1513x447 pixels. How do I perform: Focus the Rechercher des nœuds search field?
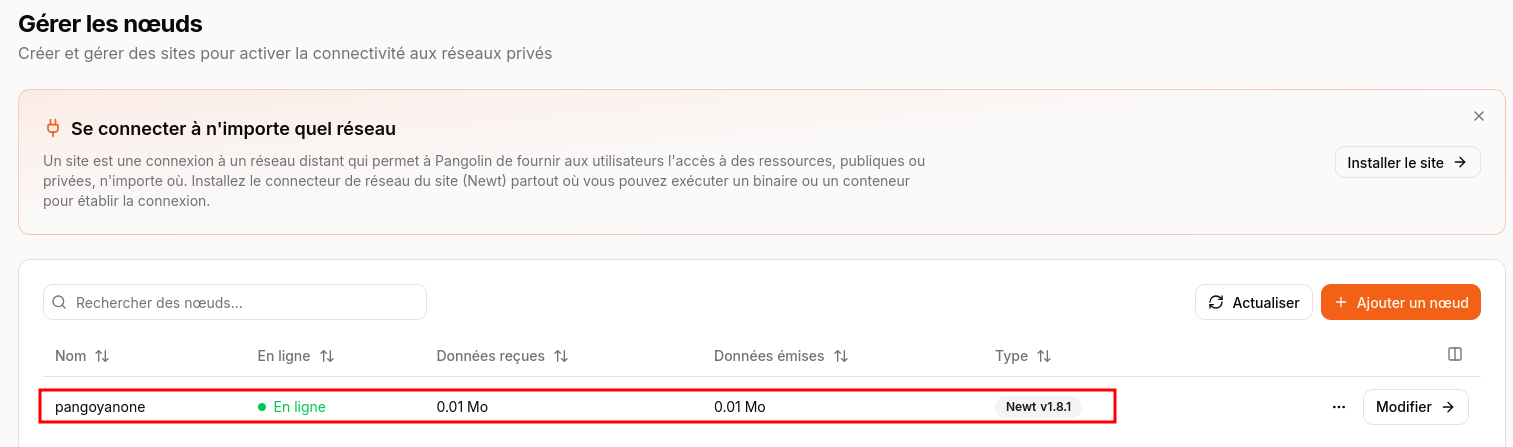(240, 302)
